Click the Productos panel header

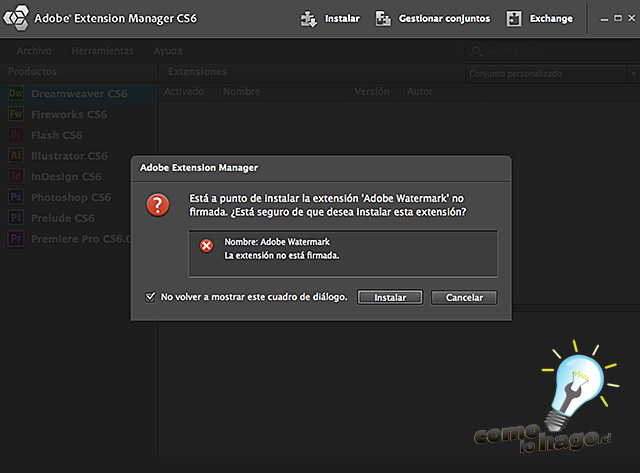[x=33, y=71]
